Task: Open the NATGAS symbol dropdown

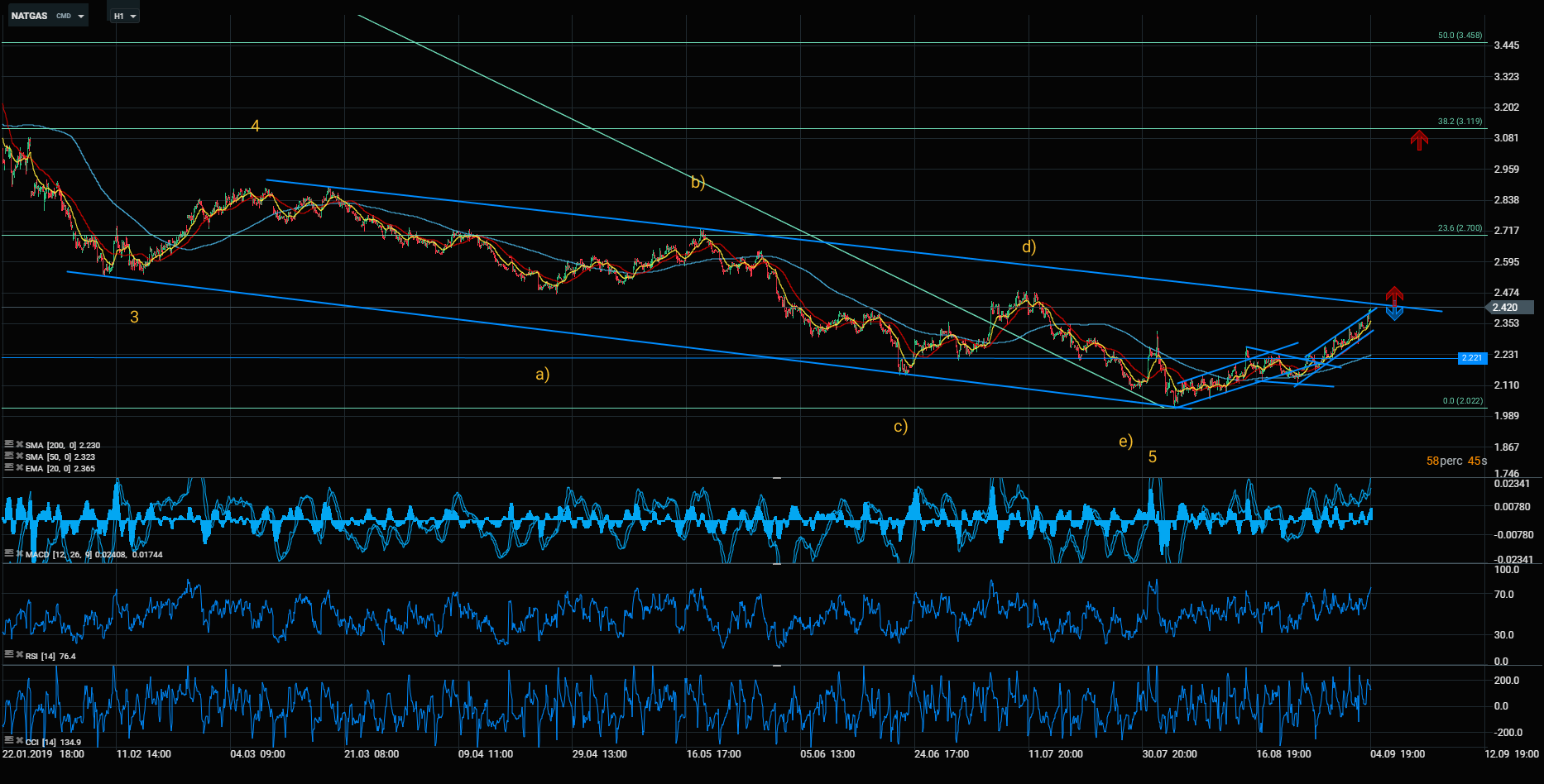Action: 47,16
